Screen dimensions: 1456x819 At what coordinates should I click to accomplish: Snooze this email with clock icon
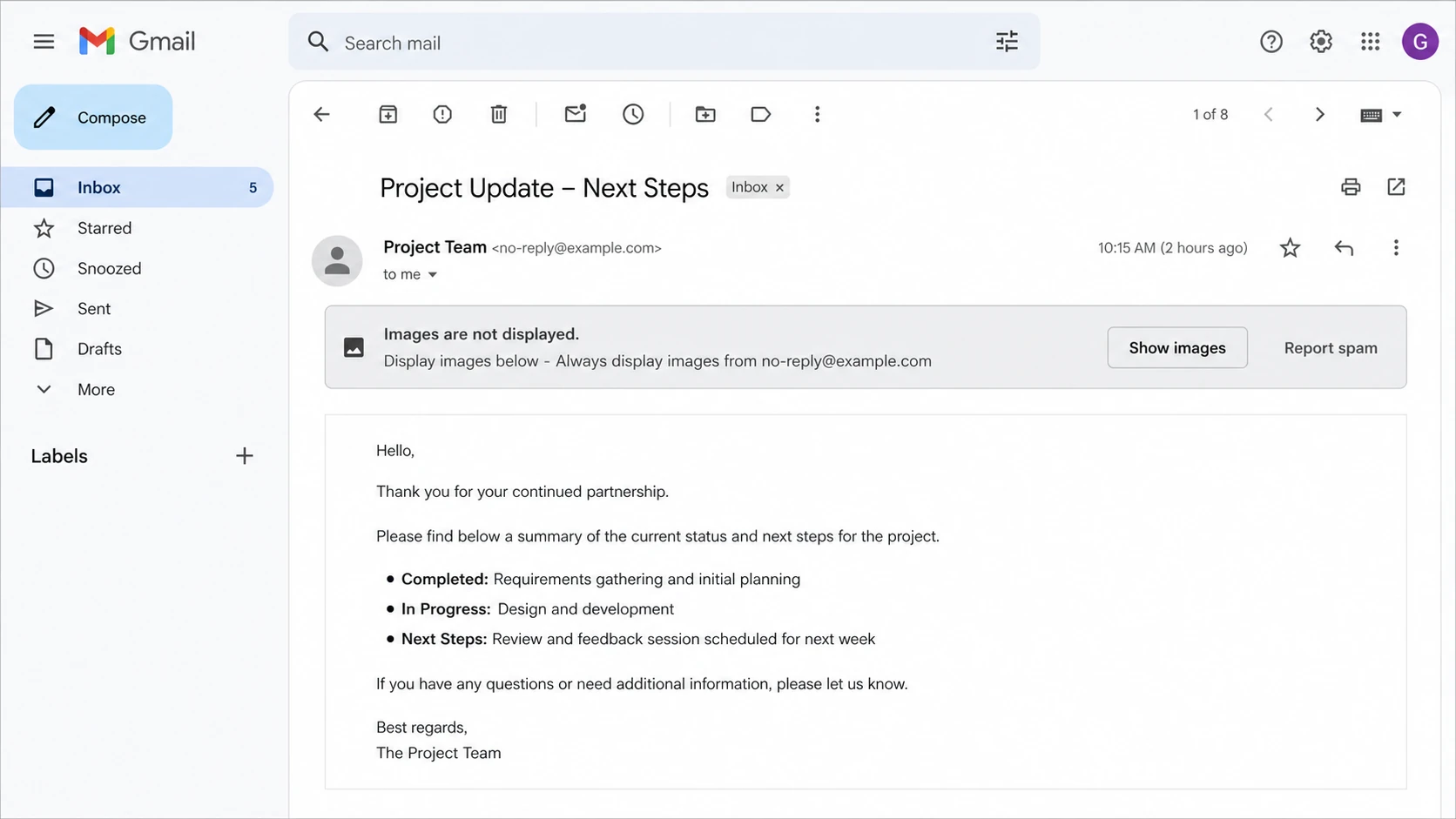(633, 114)
